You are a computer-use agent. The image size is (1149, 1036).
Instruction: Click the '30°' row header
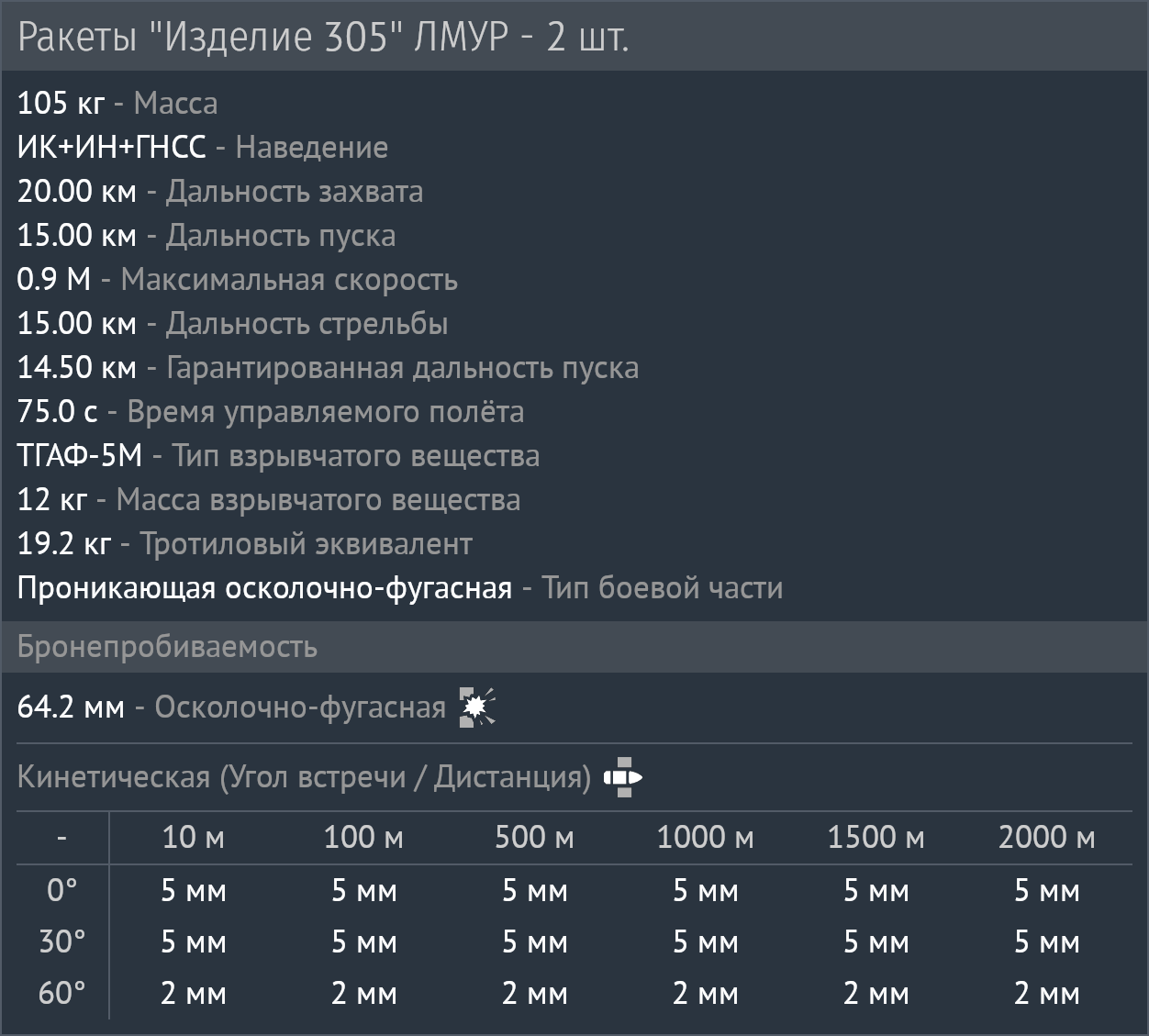[x=62, y=942]
